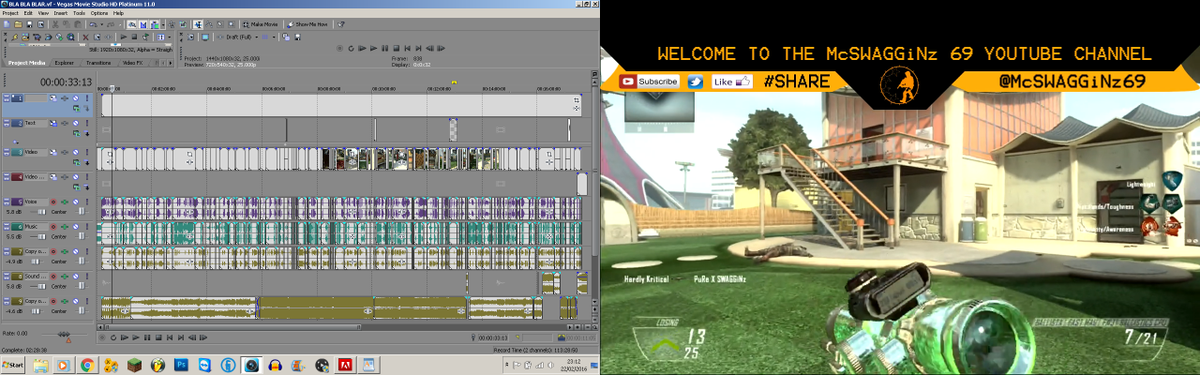The image size is (1200, 375).
Task: Click the timeline Stop button
Action: (x=158, y=337)
